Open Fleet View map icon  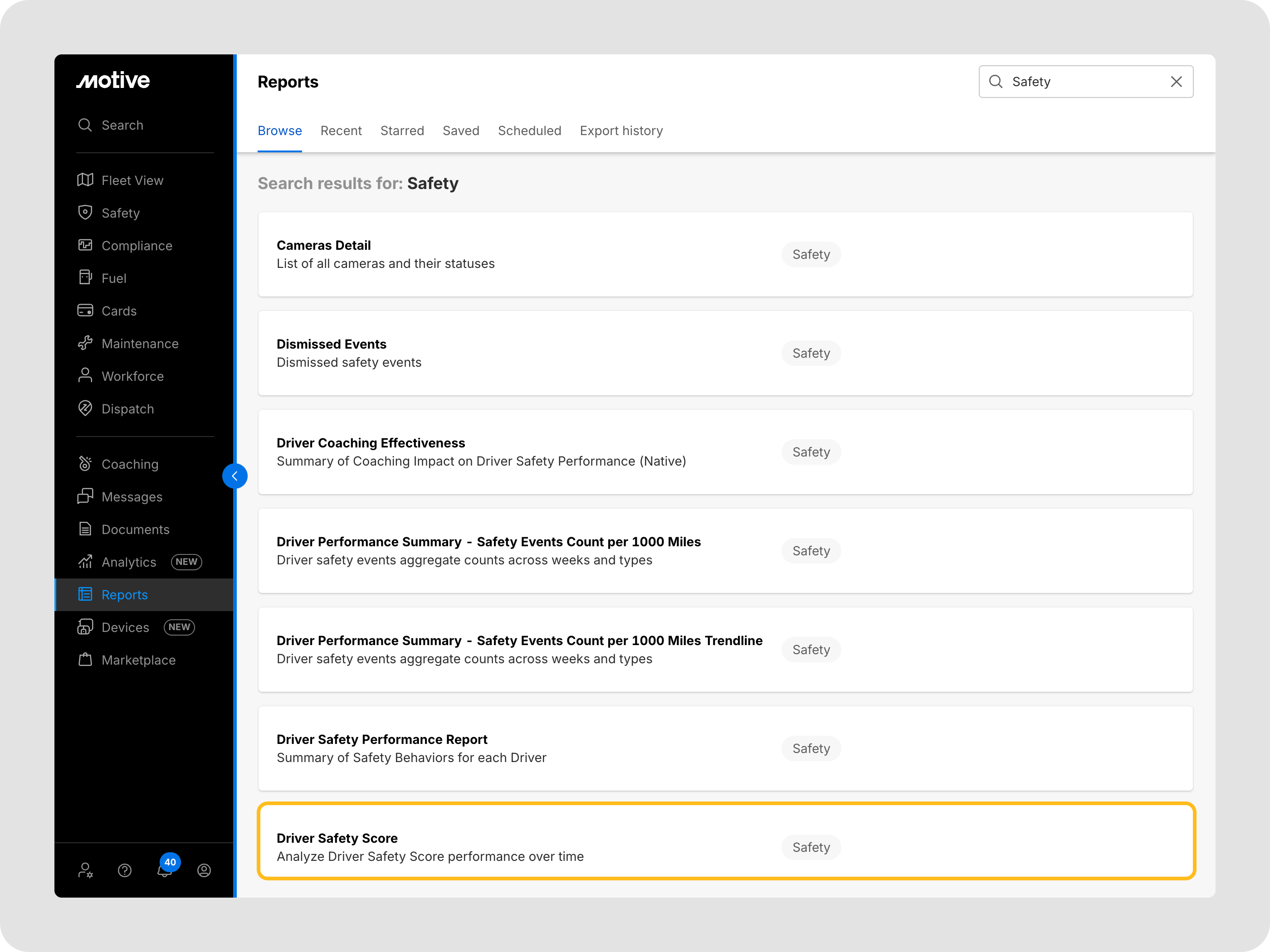[x=85, y=180]
